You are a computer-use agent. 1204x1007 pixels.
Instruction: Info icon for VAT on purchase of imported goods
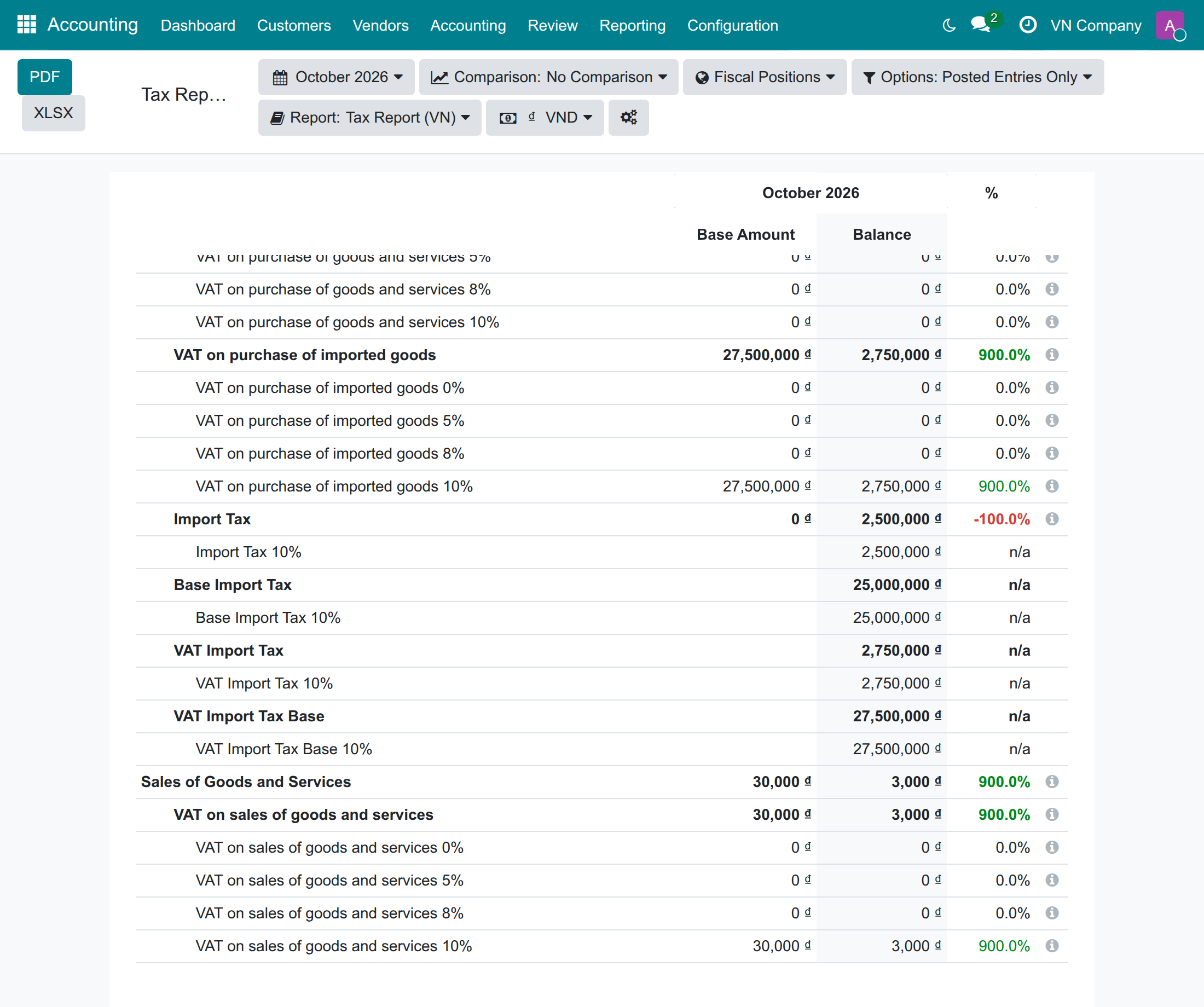point(1051,355)
